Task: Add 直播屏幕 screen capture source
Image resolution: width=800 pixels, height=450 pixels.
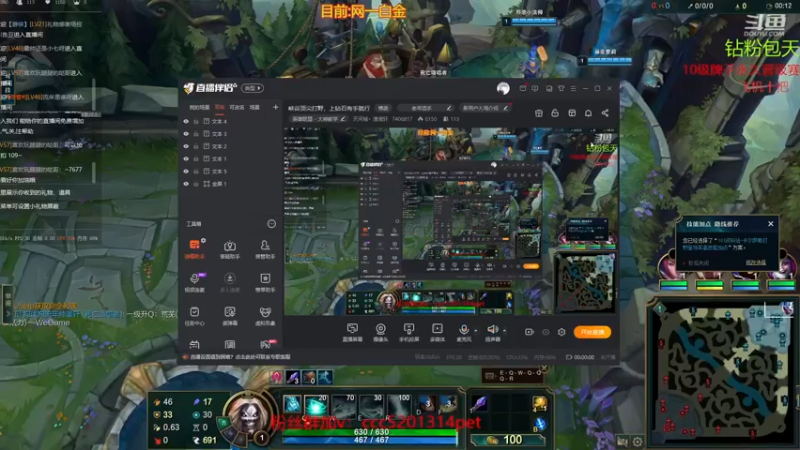Action: [352, 332]
